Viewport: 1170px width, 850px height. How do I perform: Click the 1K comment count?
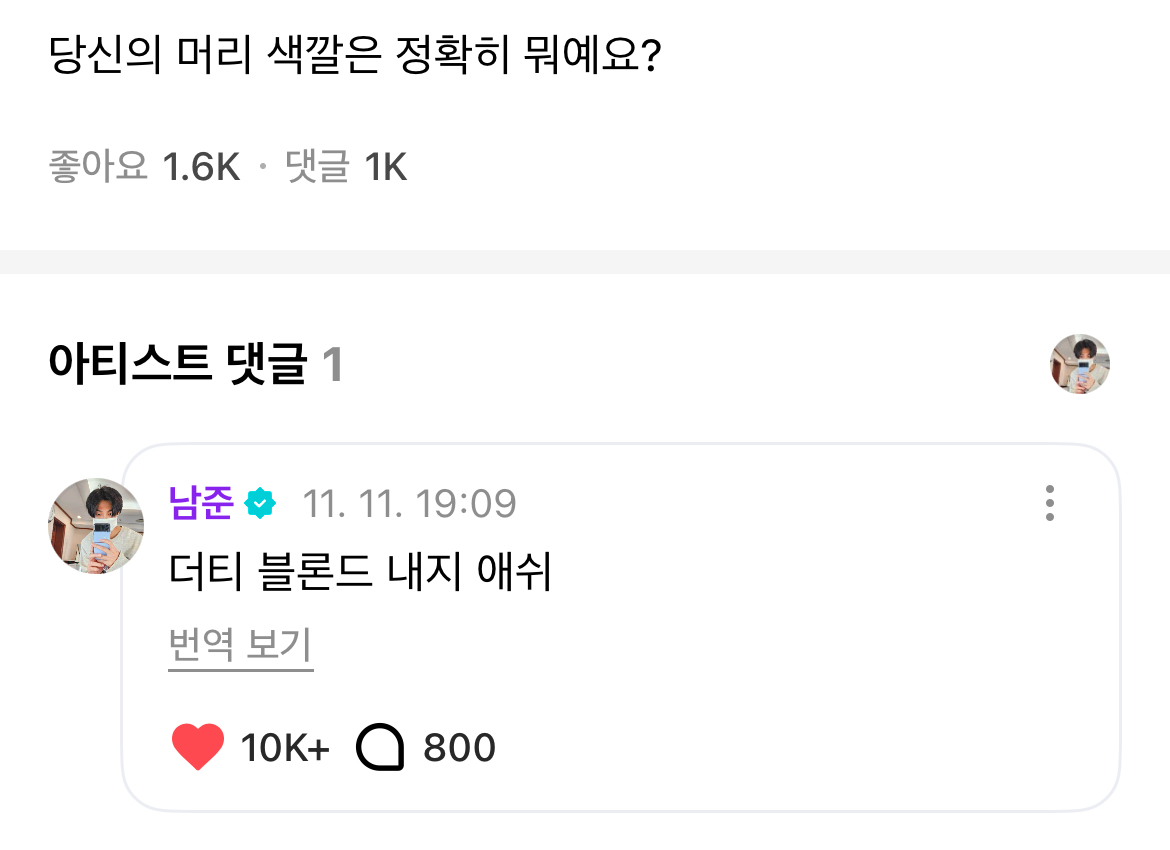[x=385, y=167]
